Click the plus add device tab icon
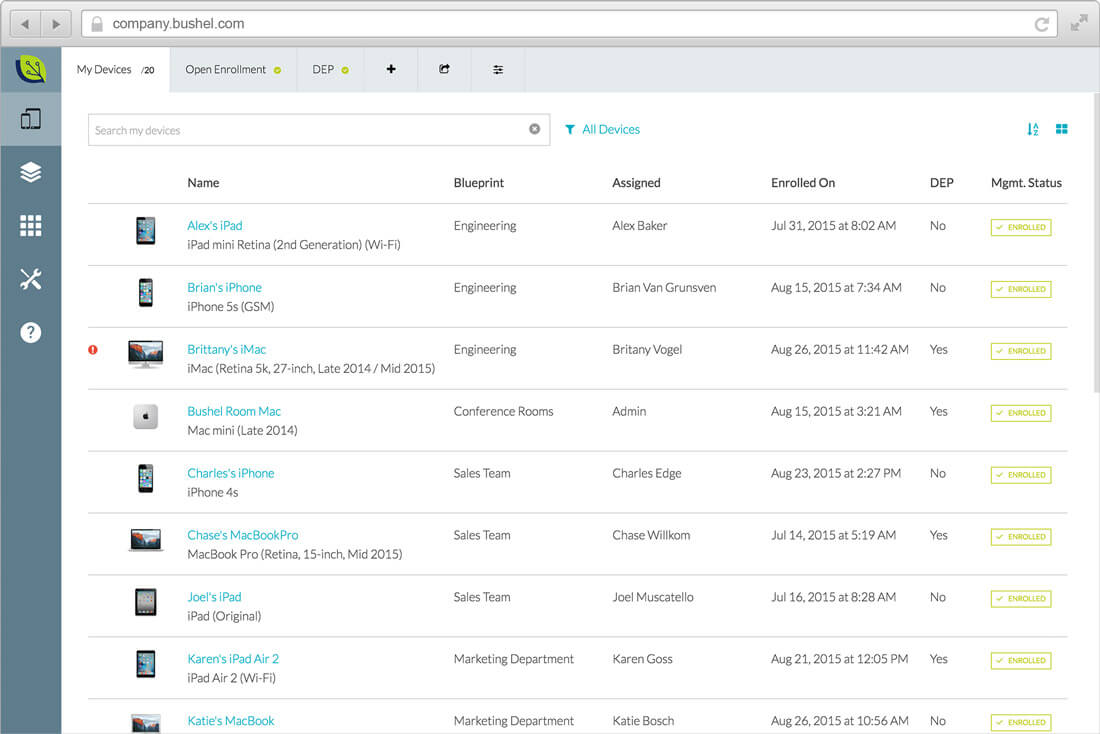1100x734 pixels. [391, 69]
